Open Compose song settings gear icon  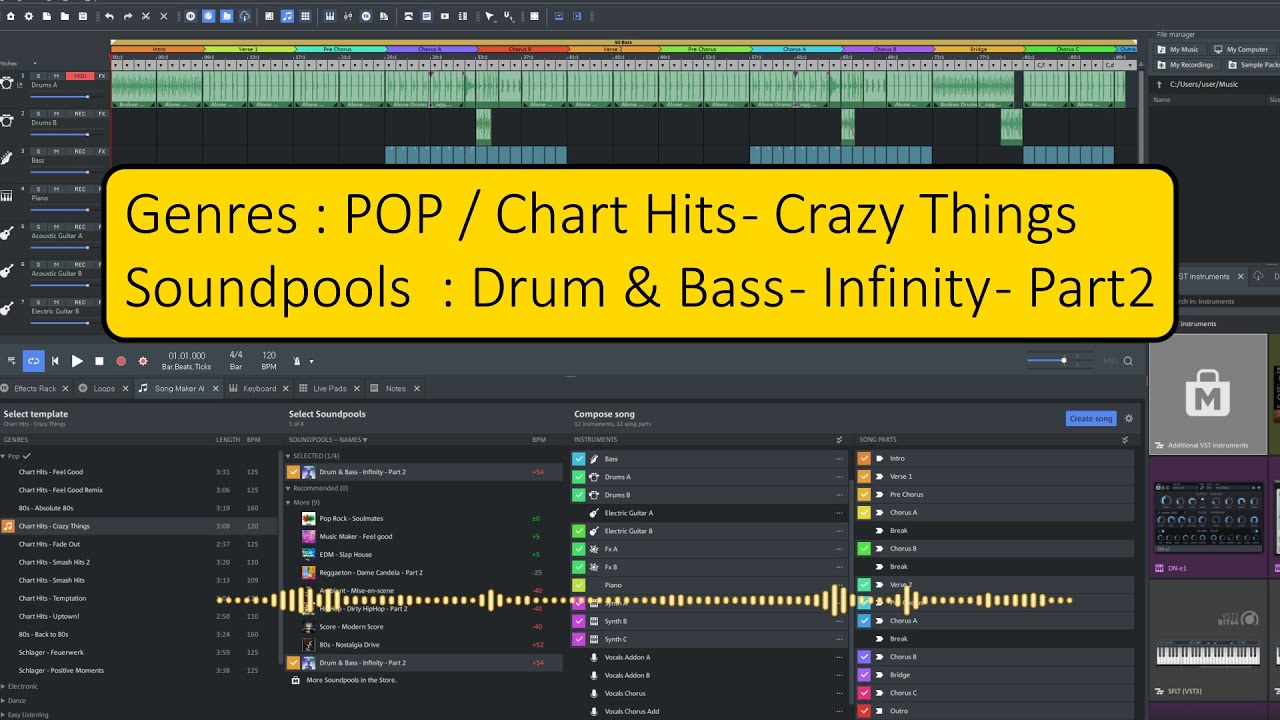[x=1129, y=419]
